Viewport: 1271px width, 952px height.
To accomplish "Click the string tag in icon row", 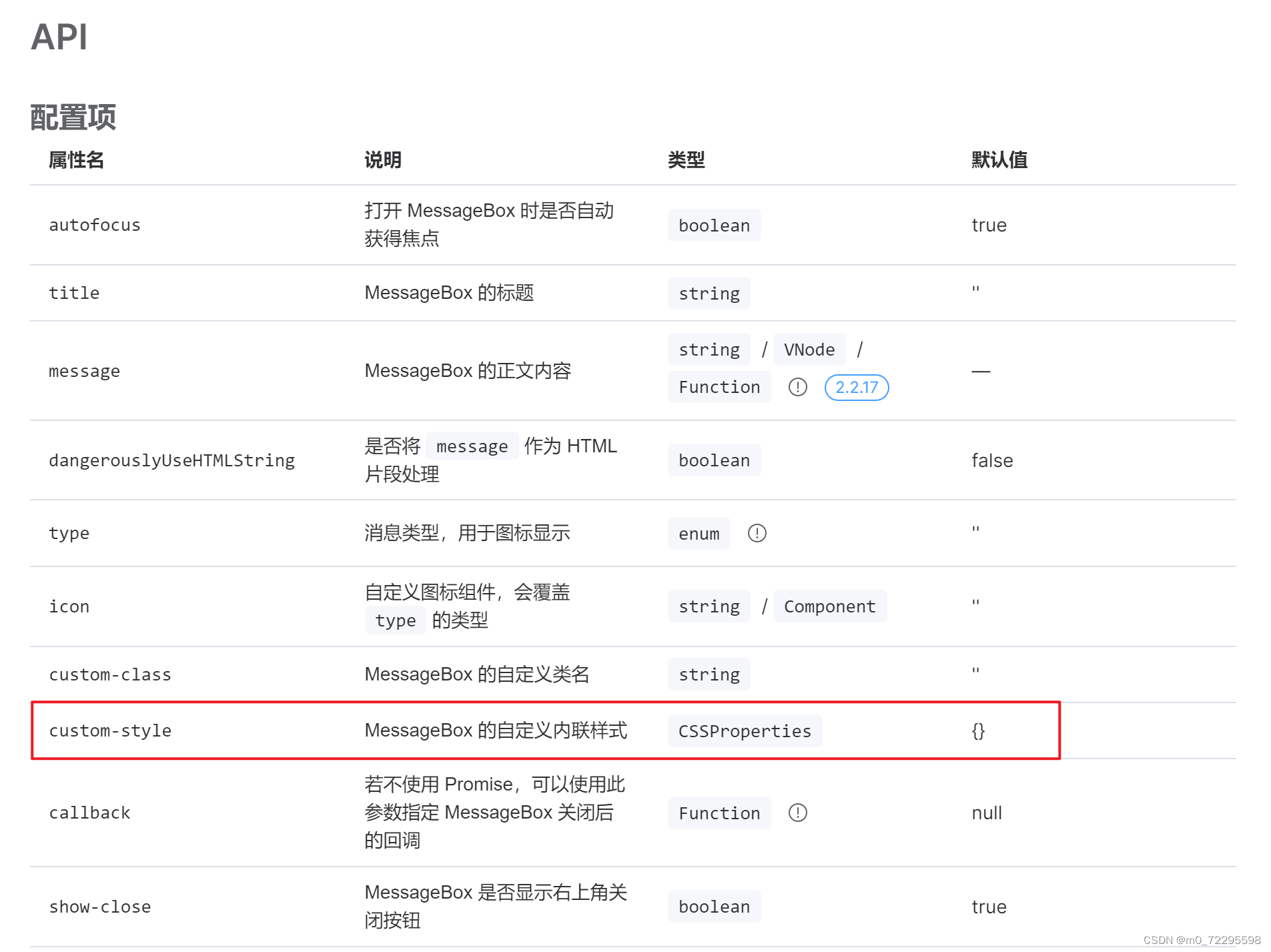I will (x=709, y=606).
